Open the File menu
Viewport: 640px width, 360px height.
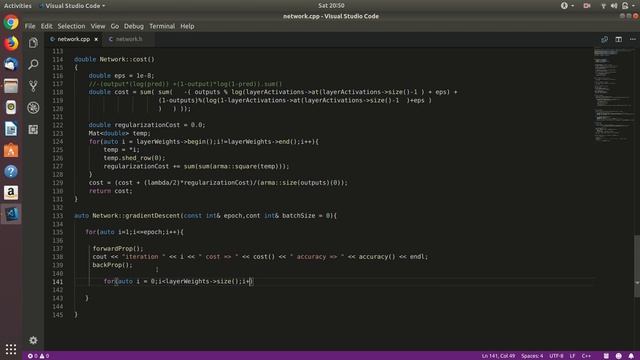pos(30,26)
